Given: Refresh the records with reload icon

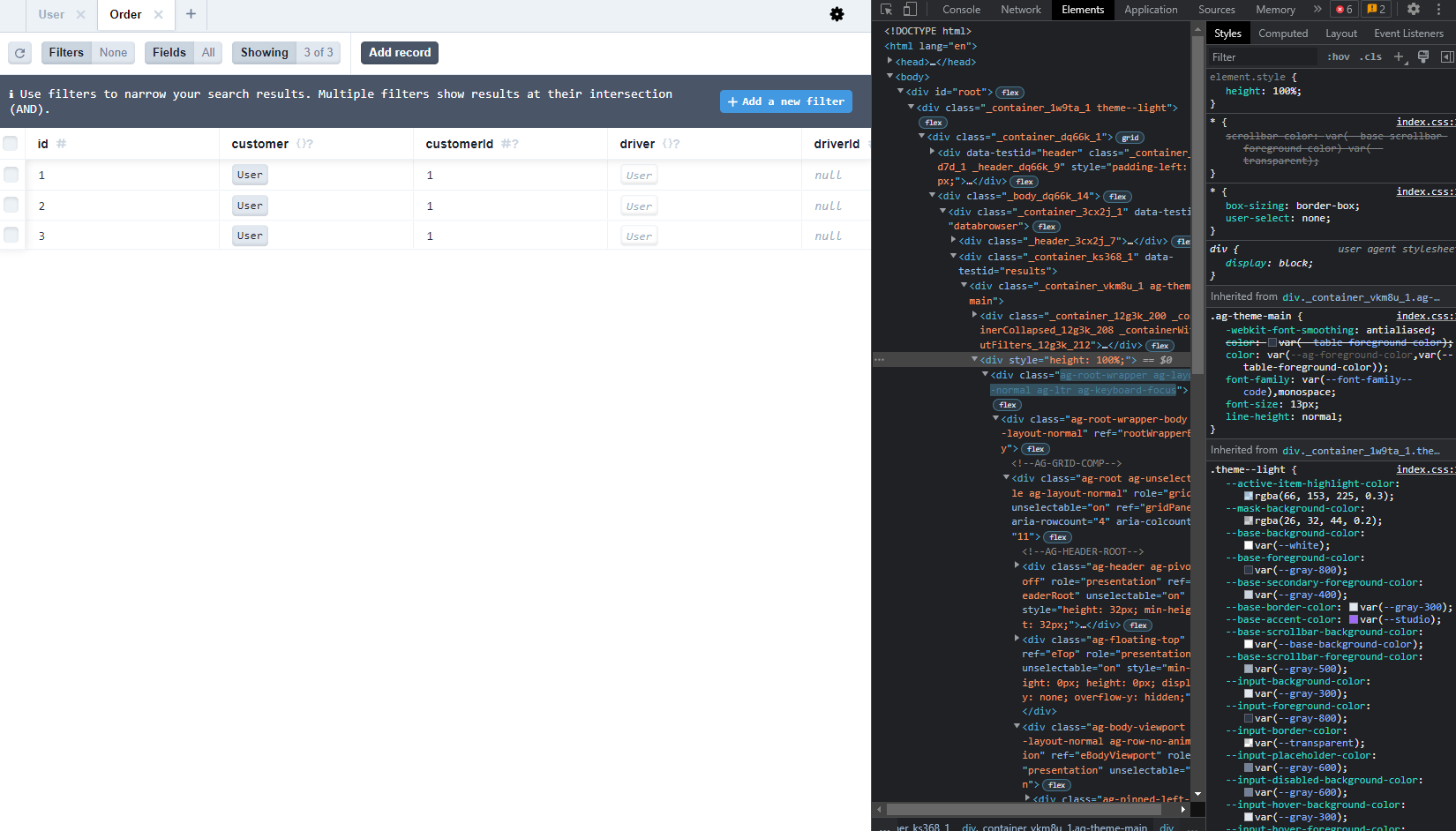Looking at the screenshot, I should 20,53.
